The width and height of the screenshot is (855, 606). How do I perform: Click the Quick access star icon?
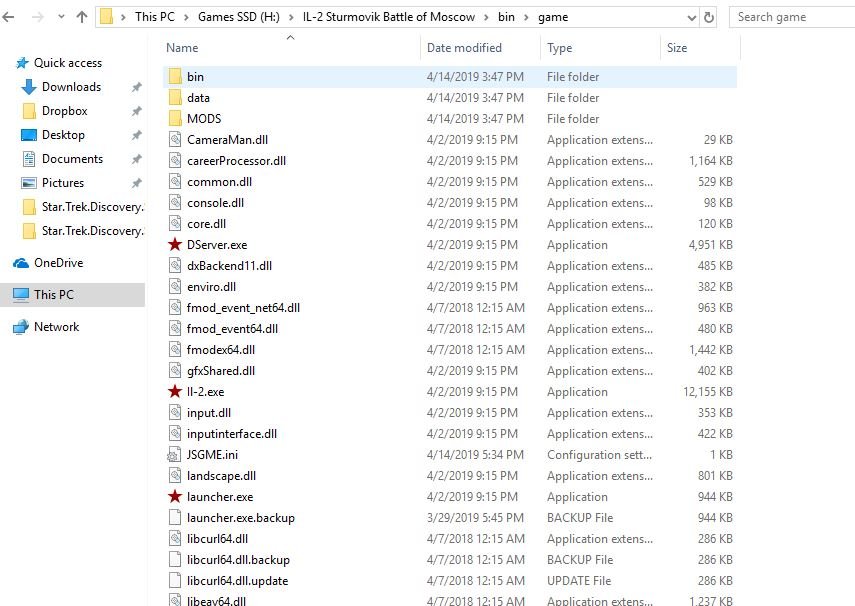click(22, 63)
